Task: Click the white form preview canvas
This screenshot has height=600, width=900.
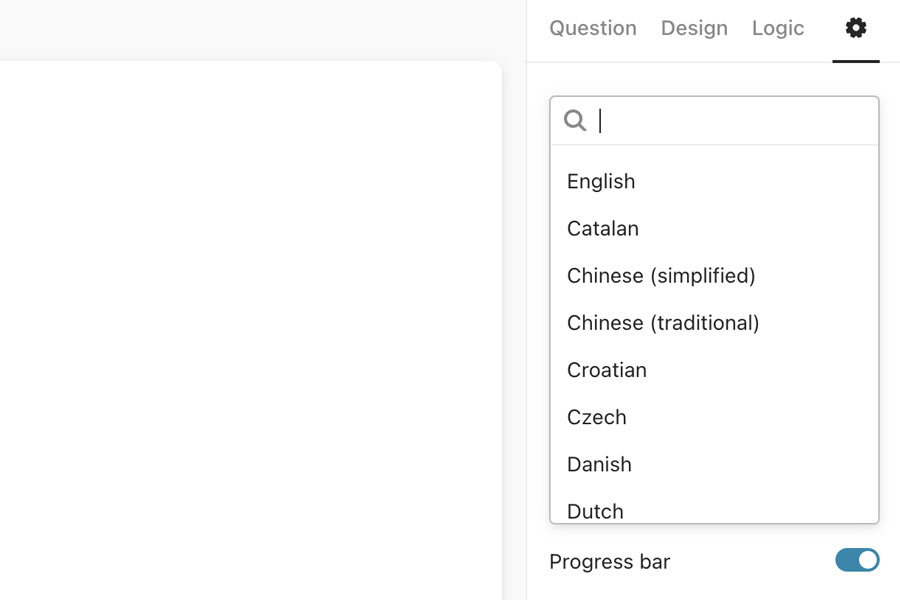Action: 250,330
